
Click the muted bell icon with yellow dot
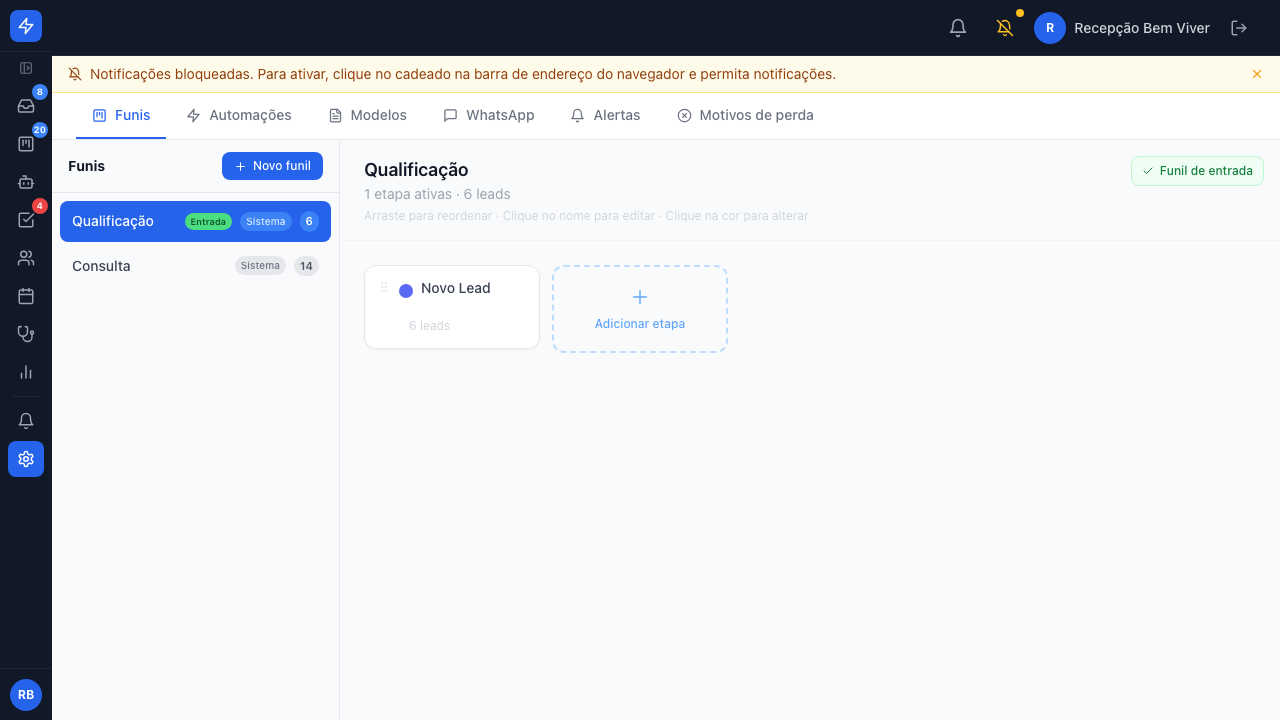click(x=1005, y=28)
